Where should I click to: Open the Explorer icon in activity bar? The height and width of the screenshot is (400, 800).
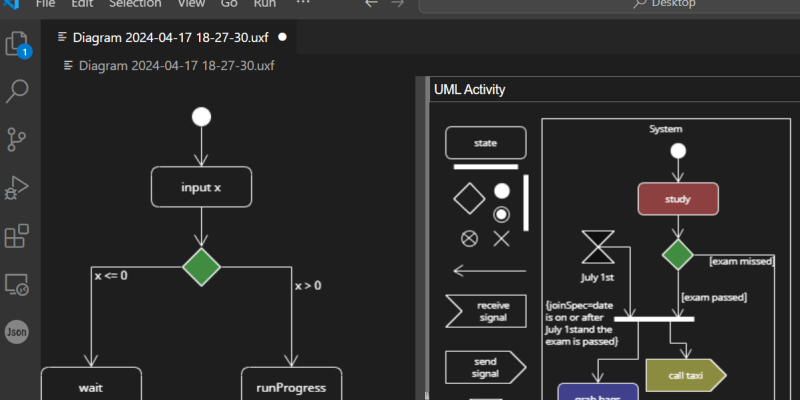pos(18,45)
